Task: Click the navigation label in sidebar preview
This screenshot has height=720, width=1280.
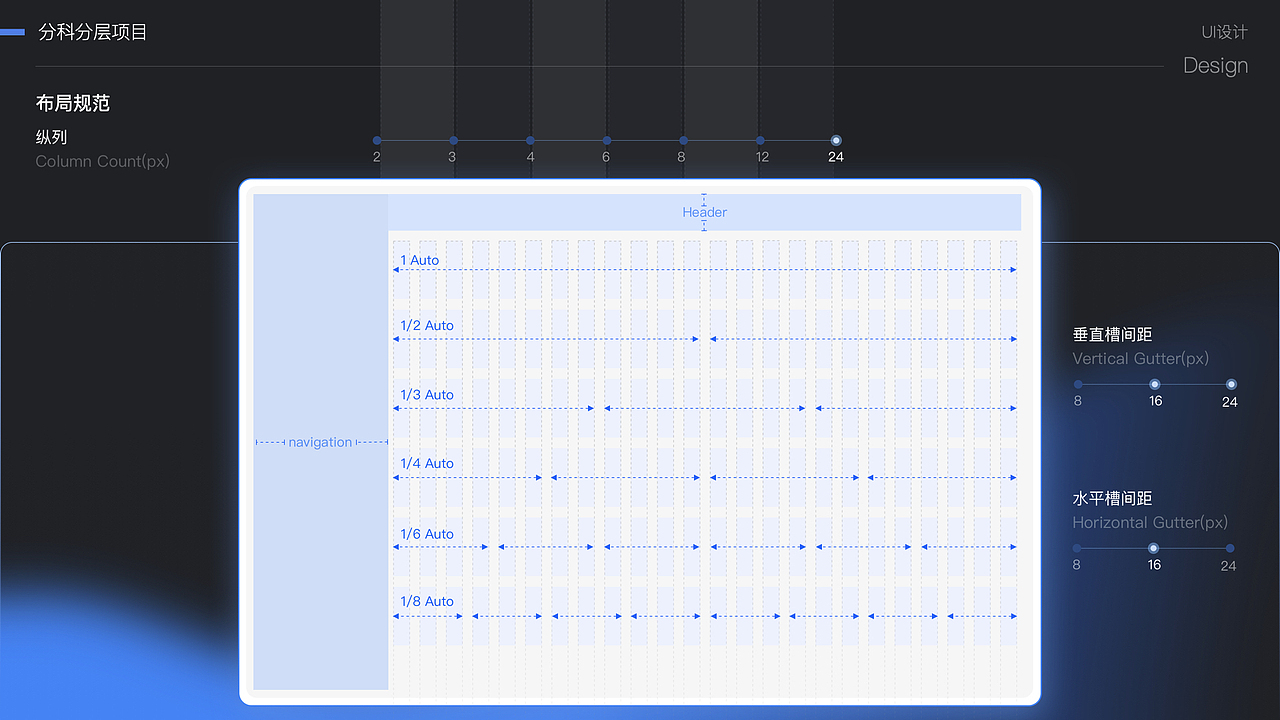Action: (320, 442)
